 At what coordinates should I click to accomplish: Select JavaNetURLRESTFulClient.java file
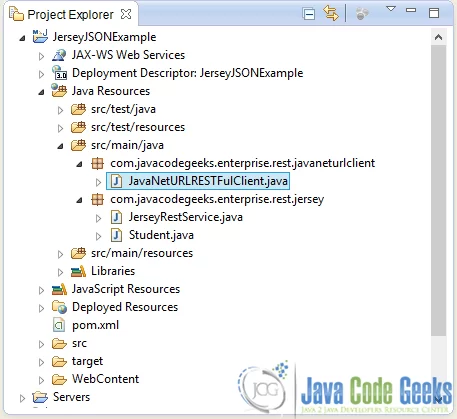(x=198, y=181)
